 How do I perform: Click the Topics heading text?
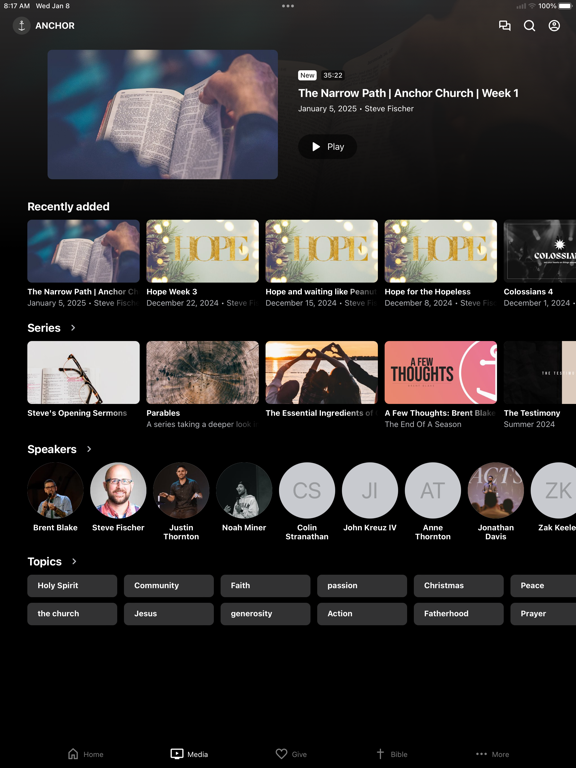point(45,561)
